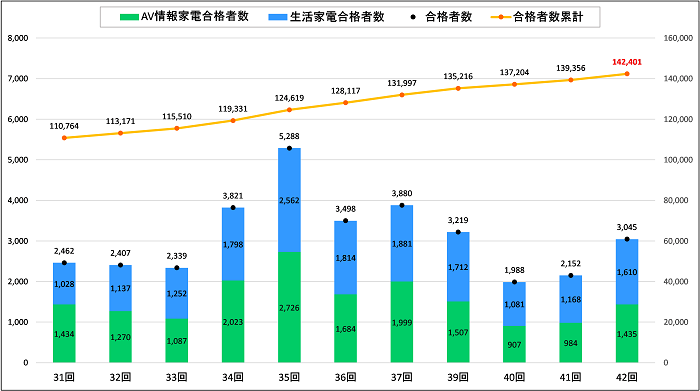Click the orange line marker above 31回

(x=64, y=138)
